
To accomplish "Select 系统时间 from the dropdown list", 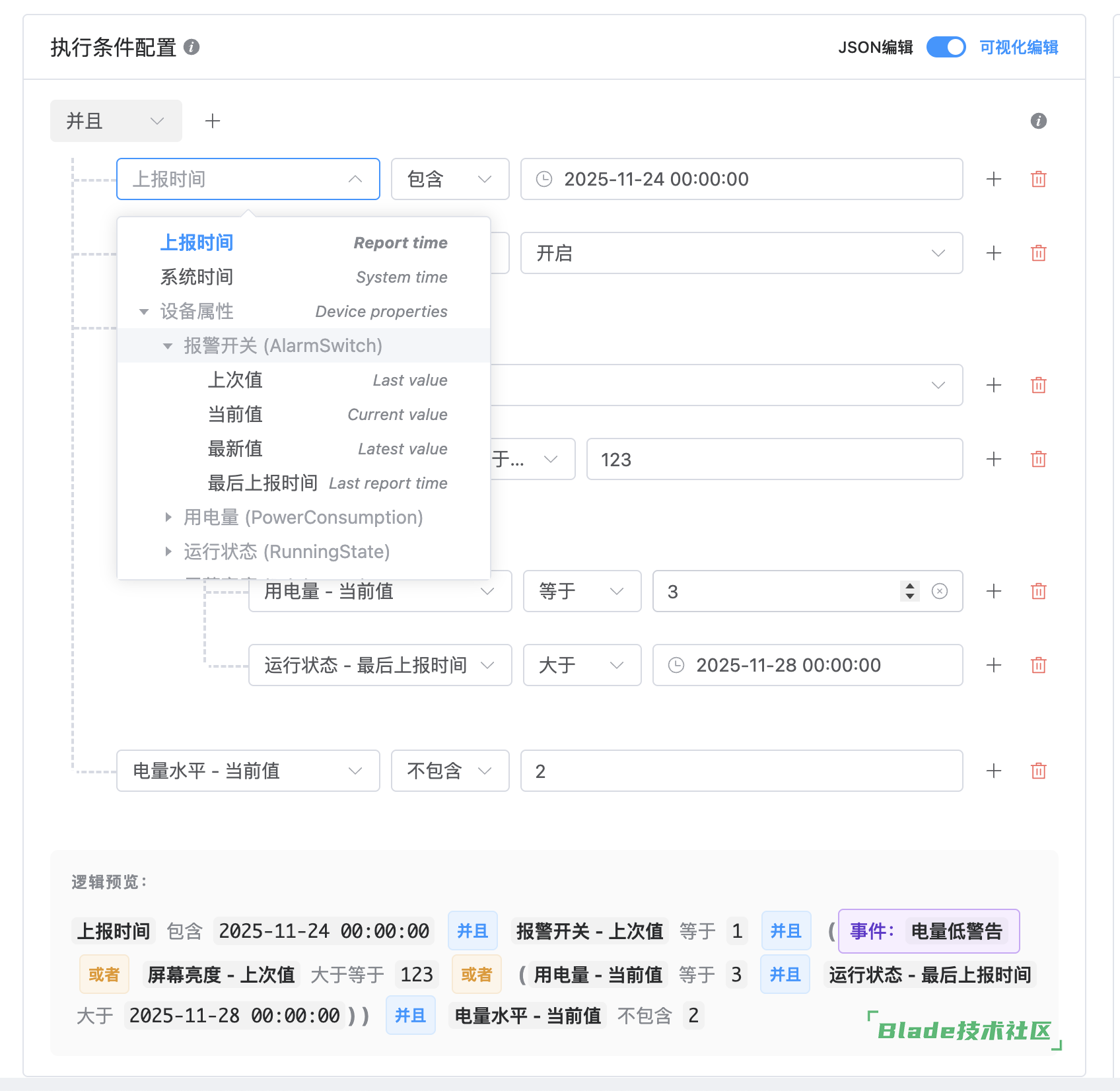I will (x=197, y=277).
